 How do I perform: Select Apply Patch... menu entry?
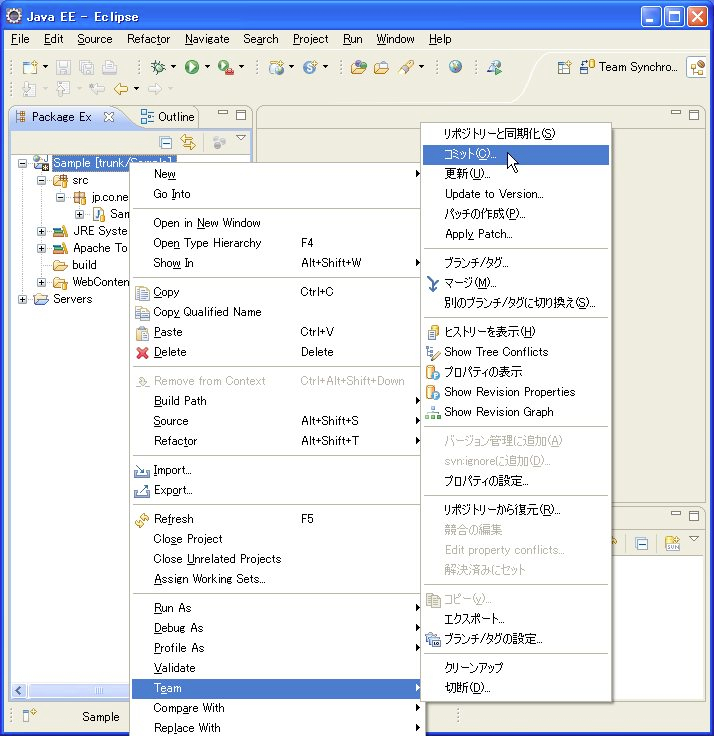coord(516,234)
